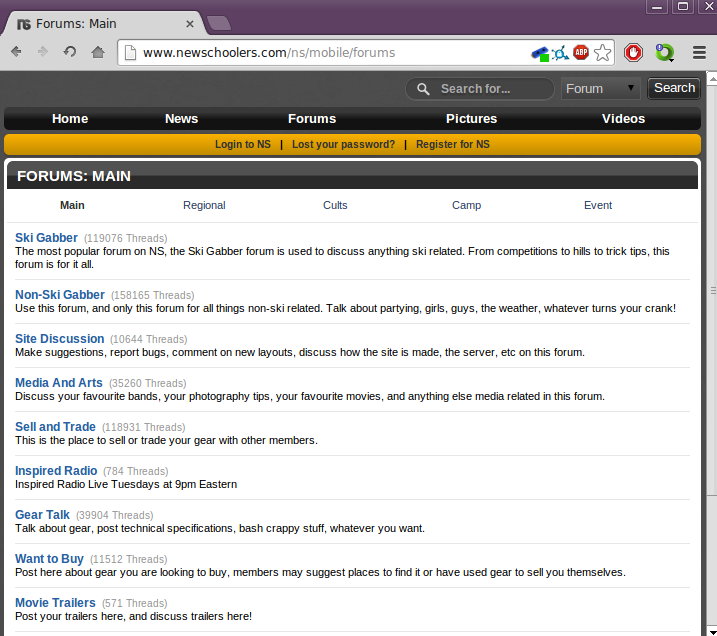Click the Search button
Screen dimensions: 717x636
click(674, 88)
